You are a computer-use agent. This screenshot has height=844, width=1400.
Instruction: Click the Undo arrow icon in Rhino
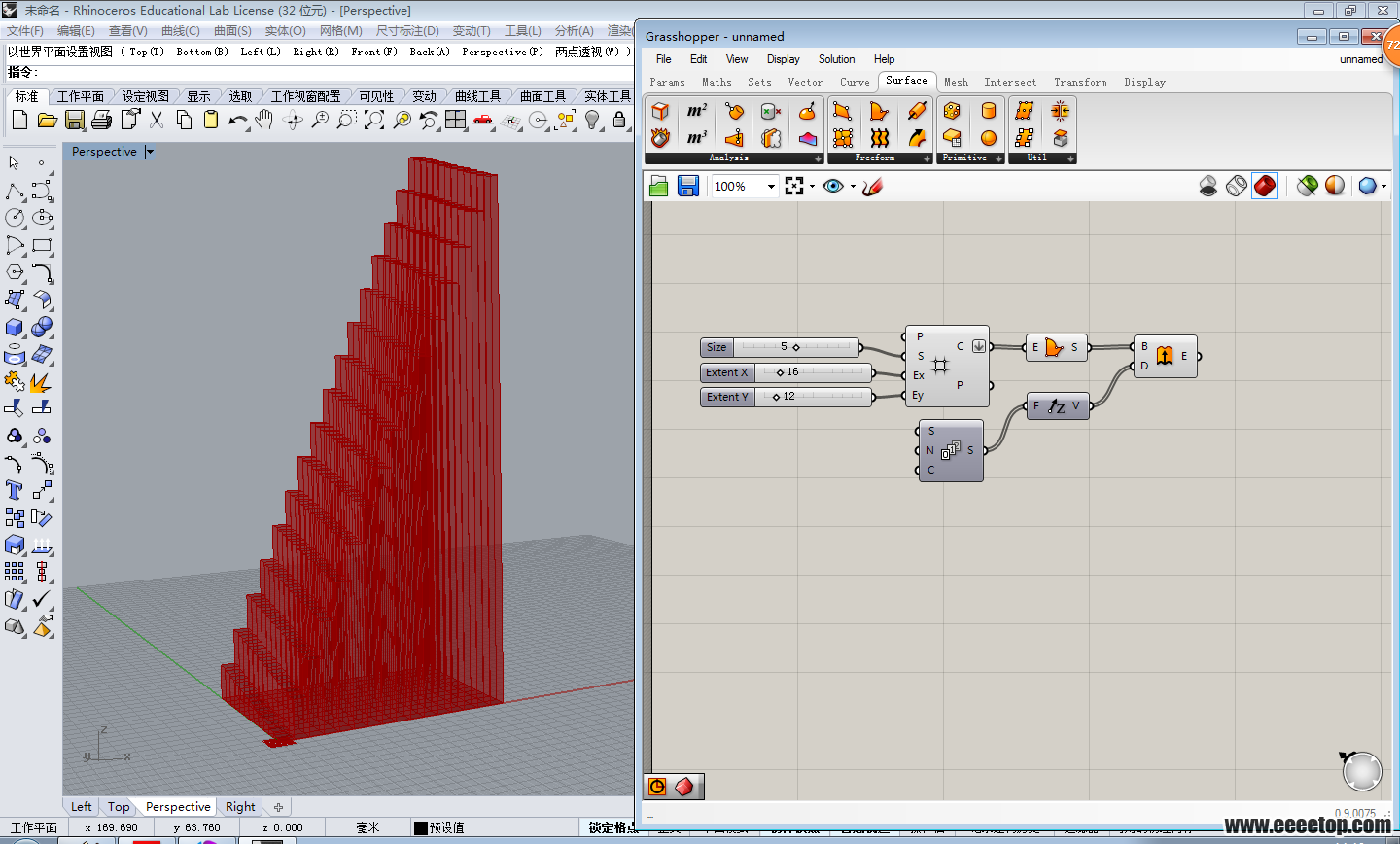pyautogui.click(x=237, y=121)
